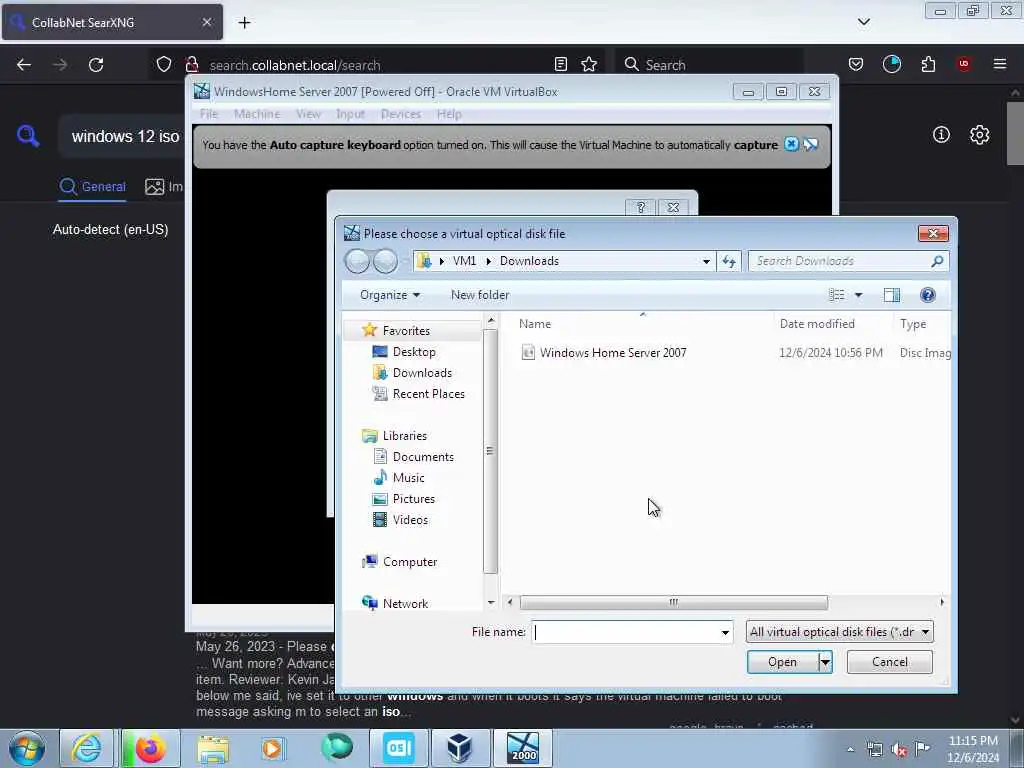The width and height of the screenshot is (1024, 768).
Task: Open Firefox Pocket save icon
Action: (x=856, y=64)
